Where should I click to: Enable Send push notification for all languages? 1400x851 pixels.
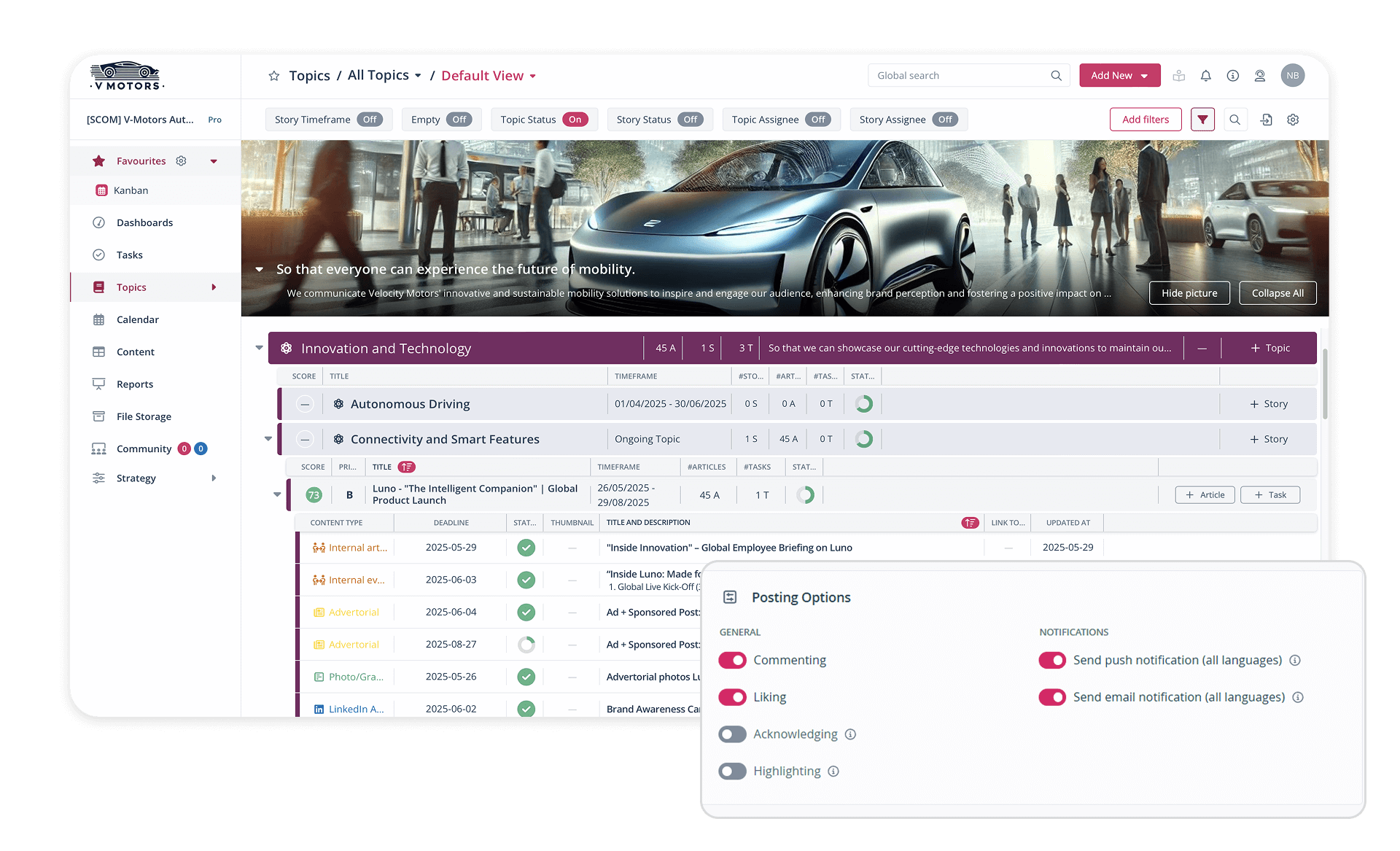(1052, 660)
